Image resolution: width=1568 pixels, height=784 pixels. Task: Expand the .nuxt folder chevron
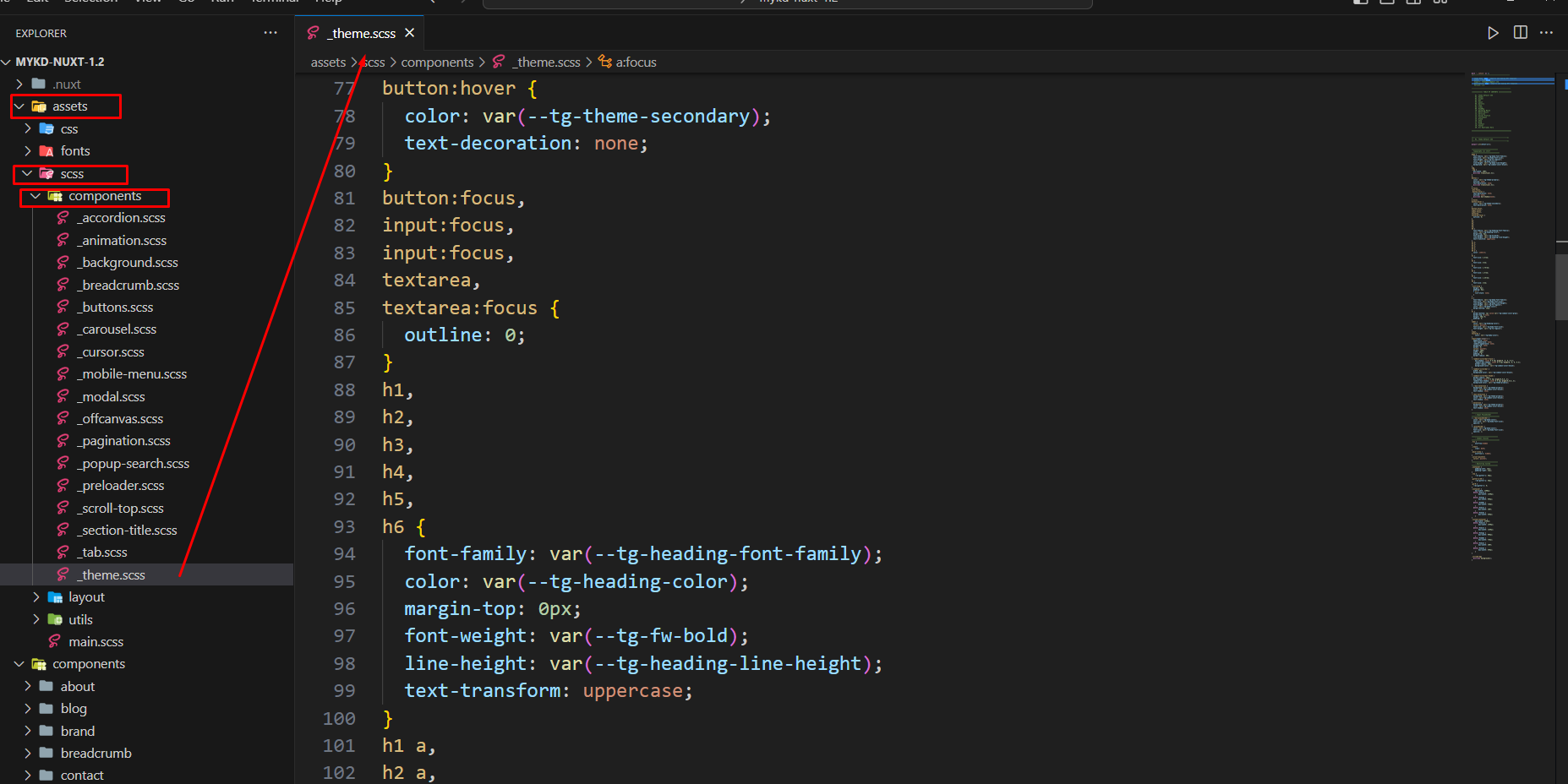(x=19, y=84)
